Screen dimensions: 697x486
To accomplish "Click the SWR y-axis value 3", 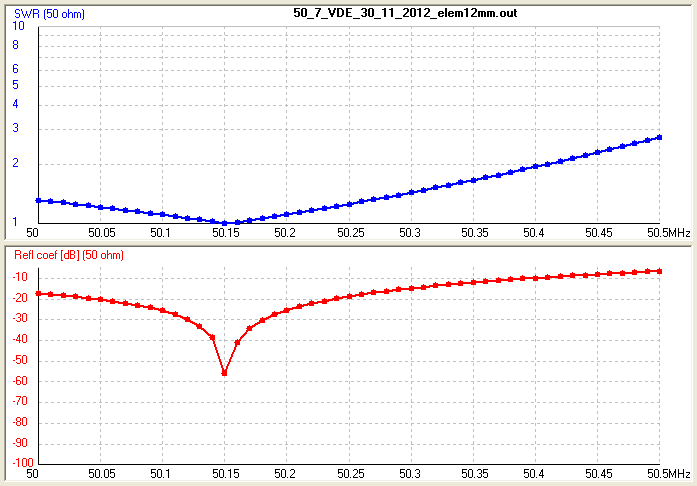I will 16,129.
